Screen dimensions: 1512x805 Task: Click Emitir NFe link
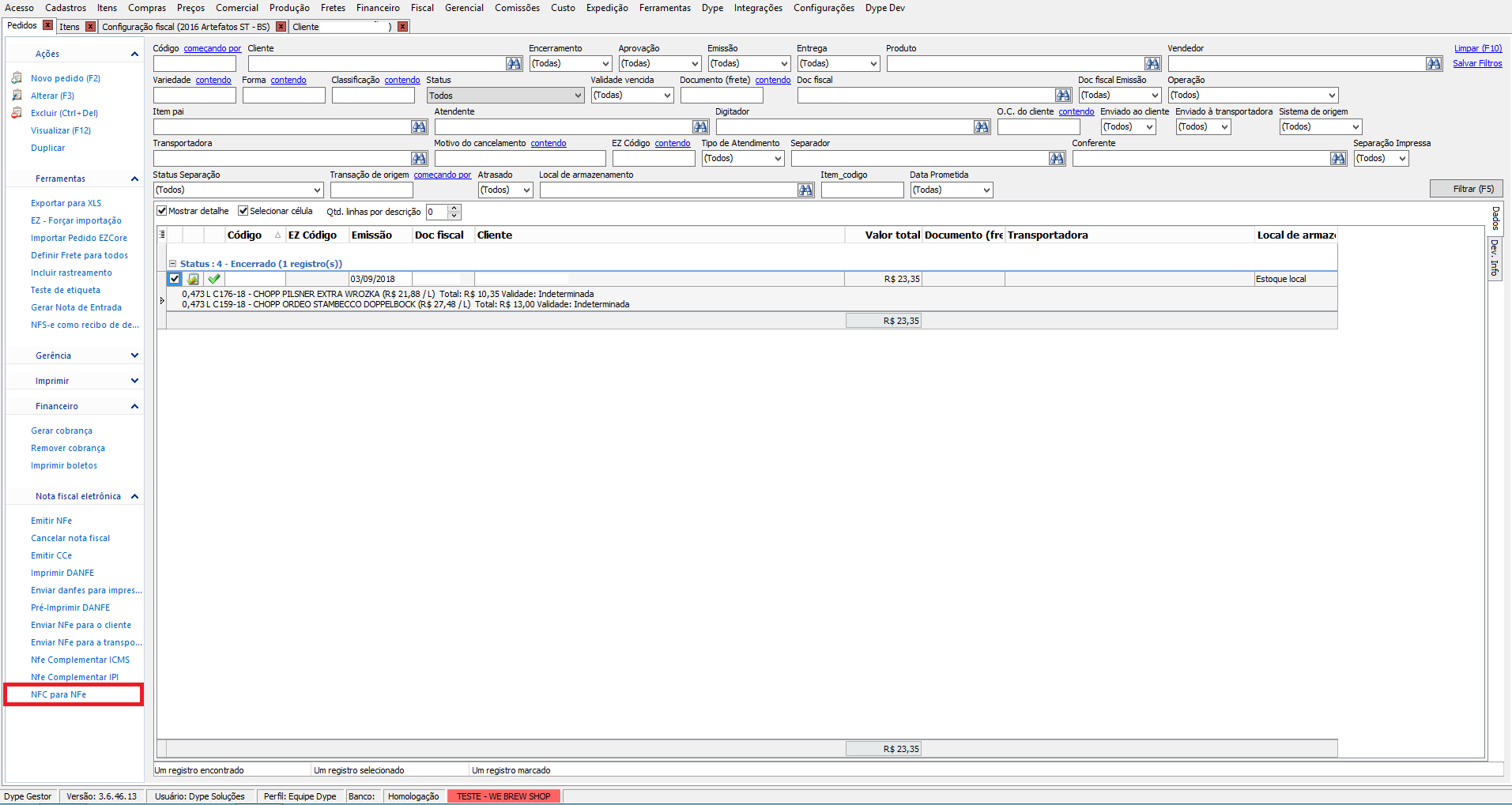click(x=51, y=521)
